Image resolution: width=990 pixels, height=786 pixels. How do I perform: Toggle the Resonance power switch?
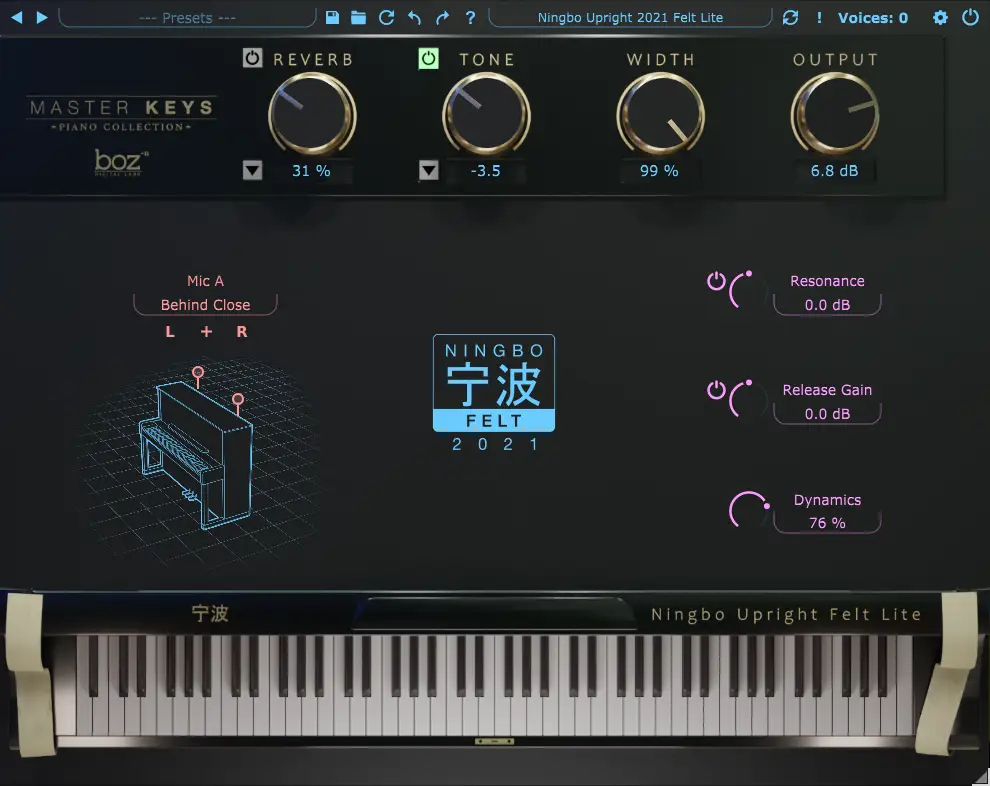click(716, 281)
